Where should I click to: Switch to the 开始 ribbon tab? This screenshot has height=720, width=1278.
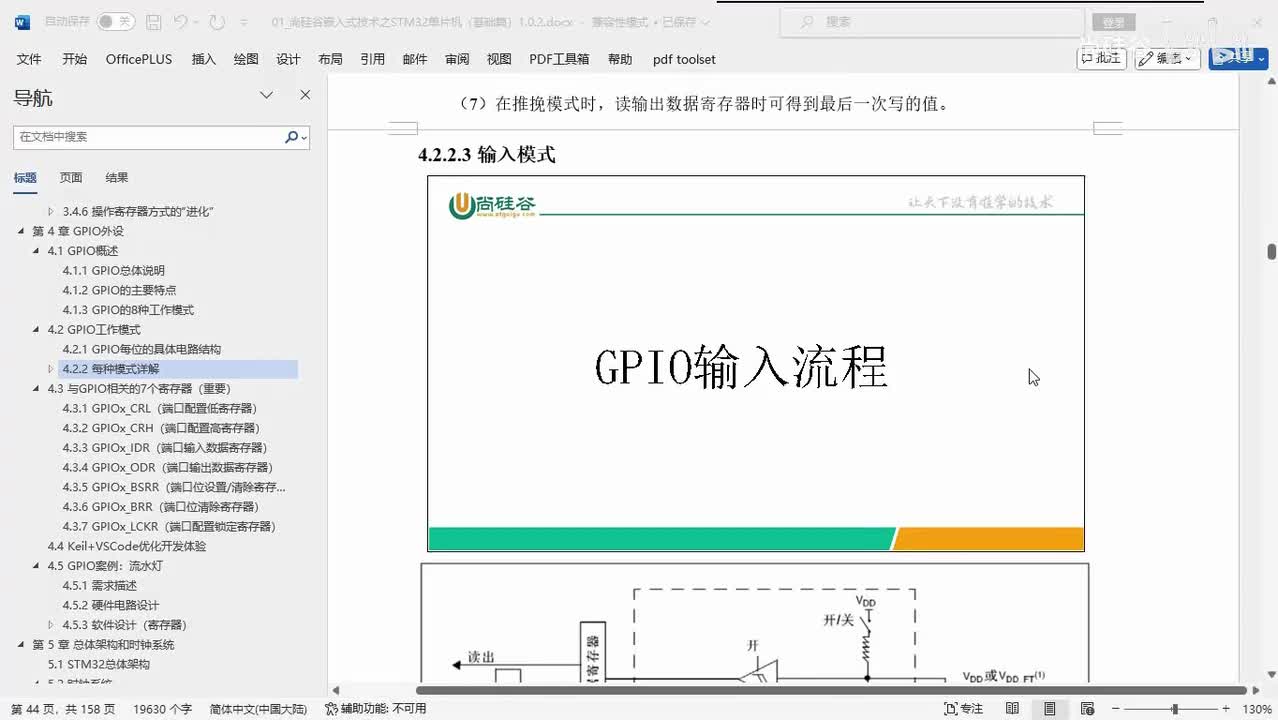click(x=75, y=59)
